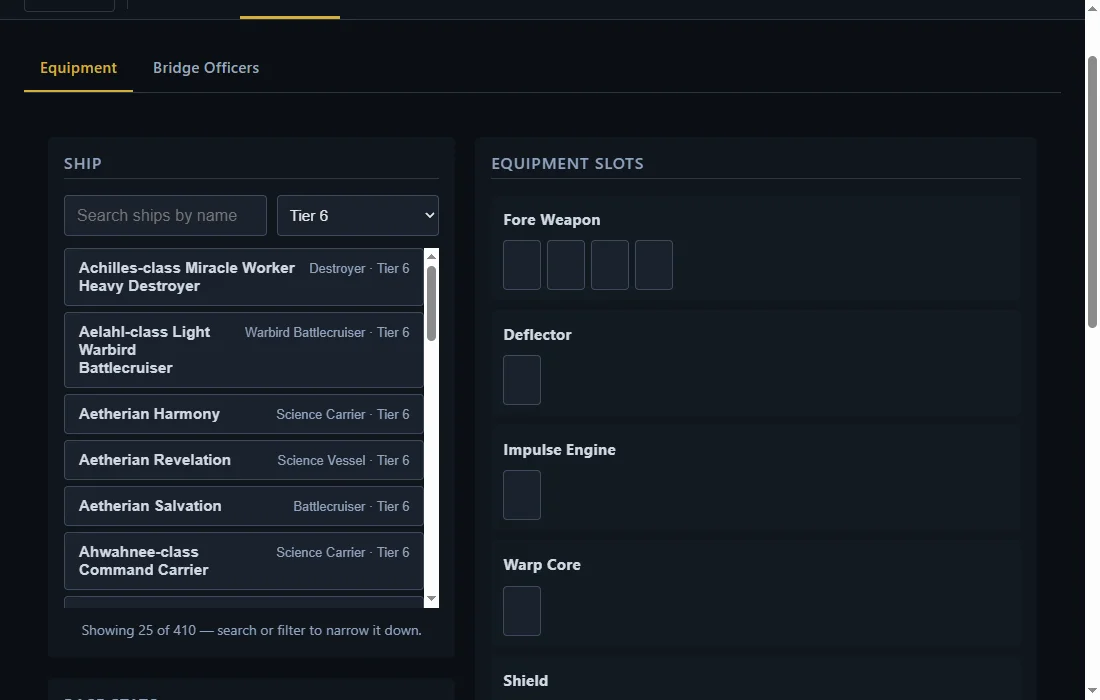
Task: Click the 'SHIP' panel heading
Action: (83, 163)
